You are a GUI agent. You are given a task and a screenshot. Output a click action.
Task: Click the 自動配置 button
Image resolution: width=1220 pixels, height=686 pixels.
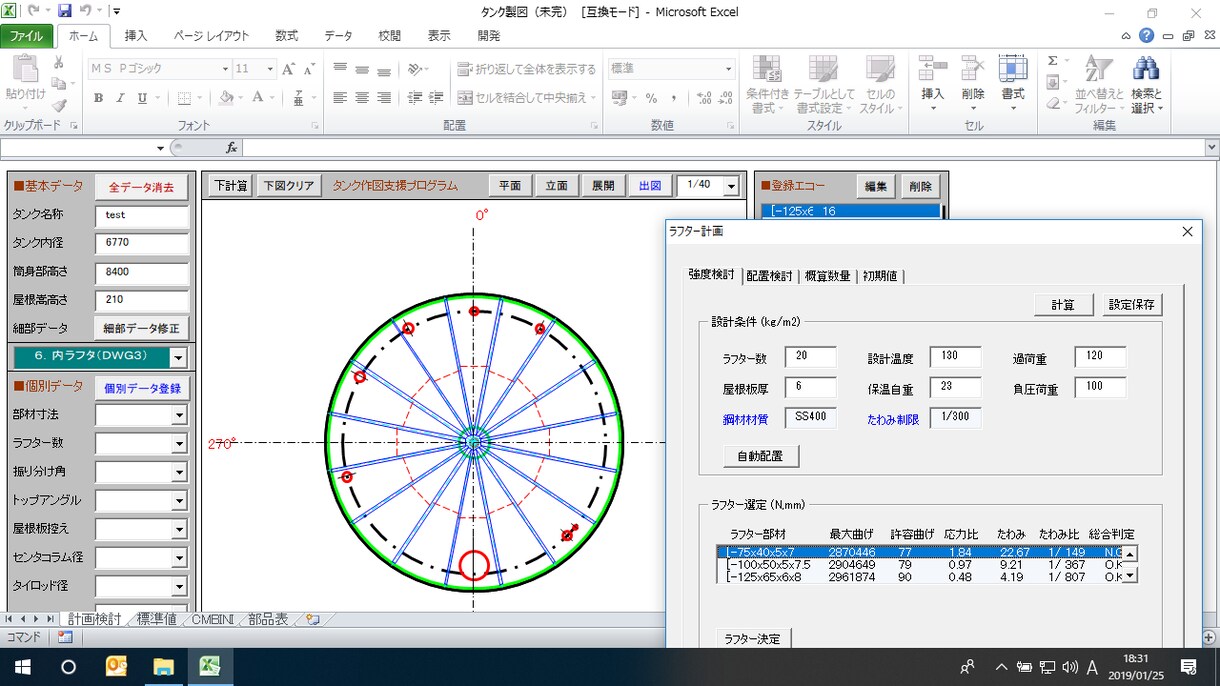click(761, 456)
